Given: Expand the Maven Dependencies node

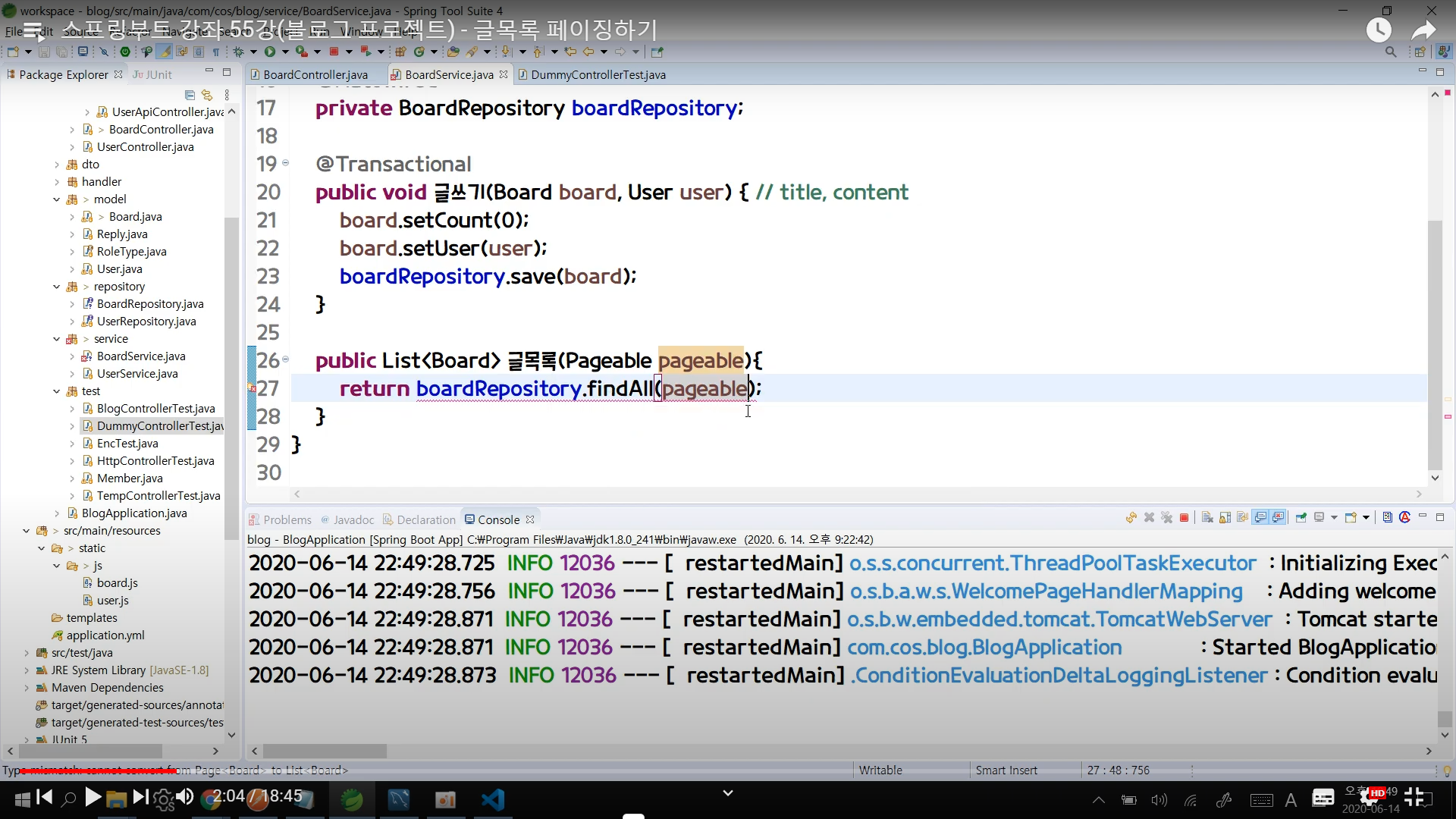Looking at the screenshot, I should (x=27, y=688).
